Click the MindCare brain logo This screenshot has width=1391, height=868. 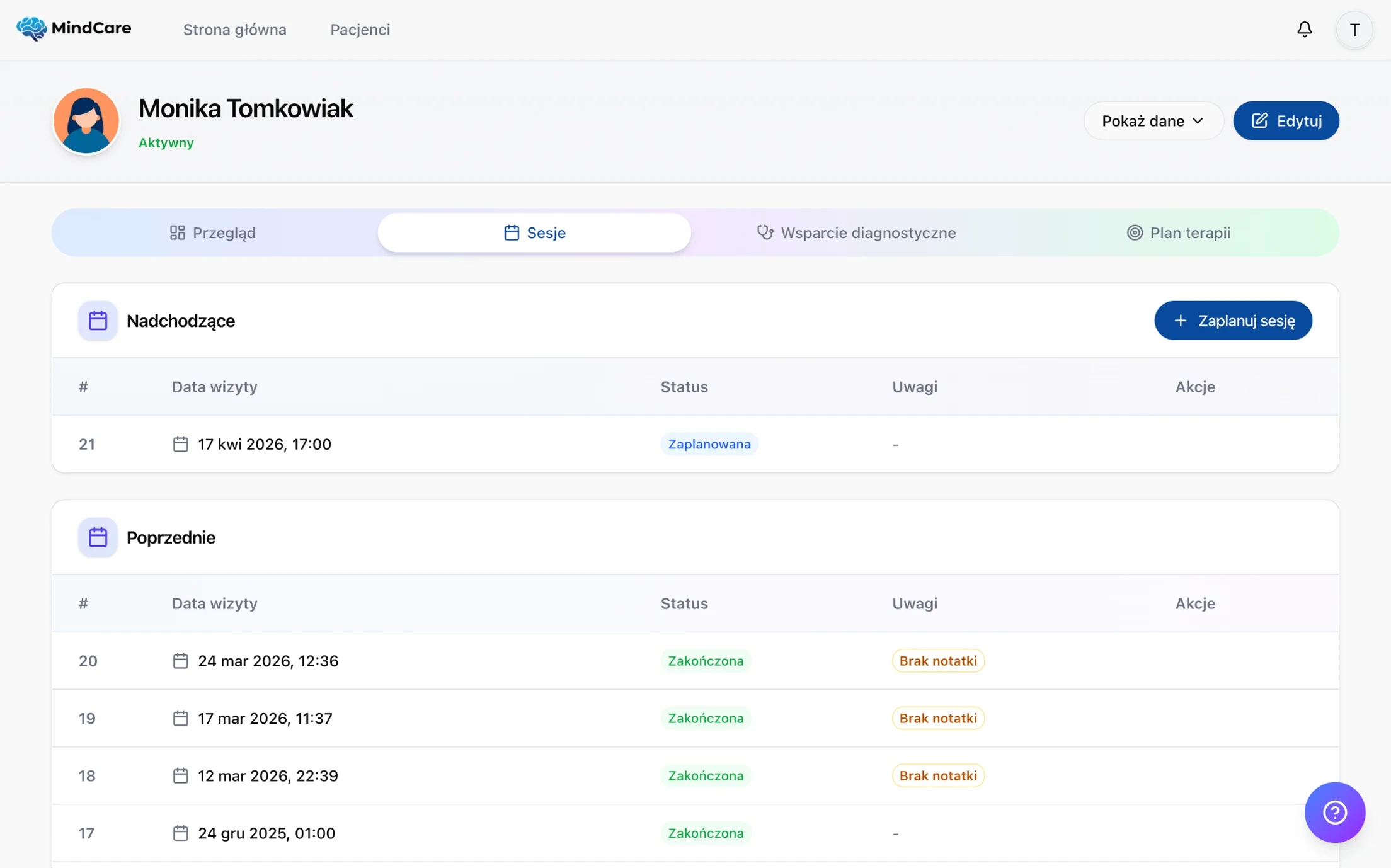(x=31, y=29)
